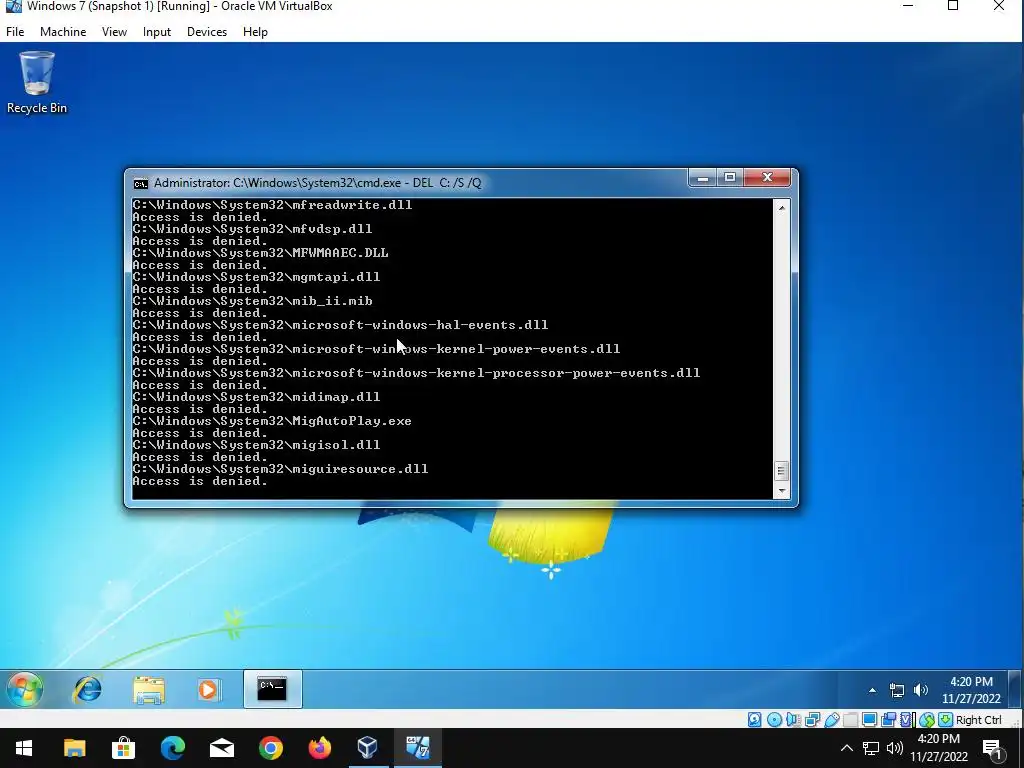Click VirtualBox keyboard capture arrow indicator

click(945, 720)
